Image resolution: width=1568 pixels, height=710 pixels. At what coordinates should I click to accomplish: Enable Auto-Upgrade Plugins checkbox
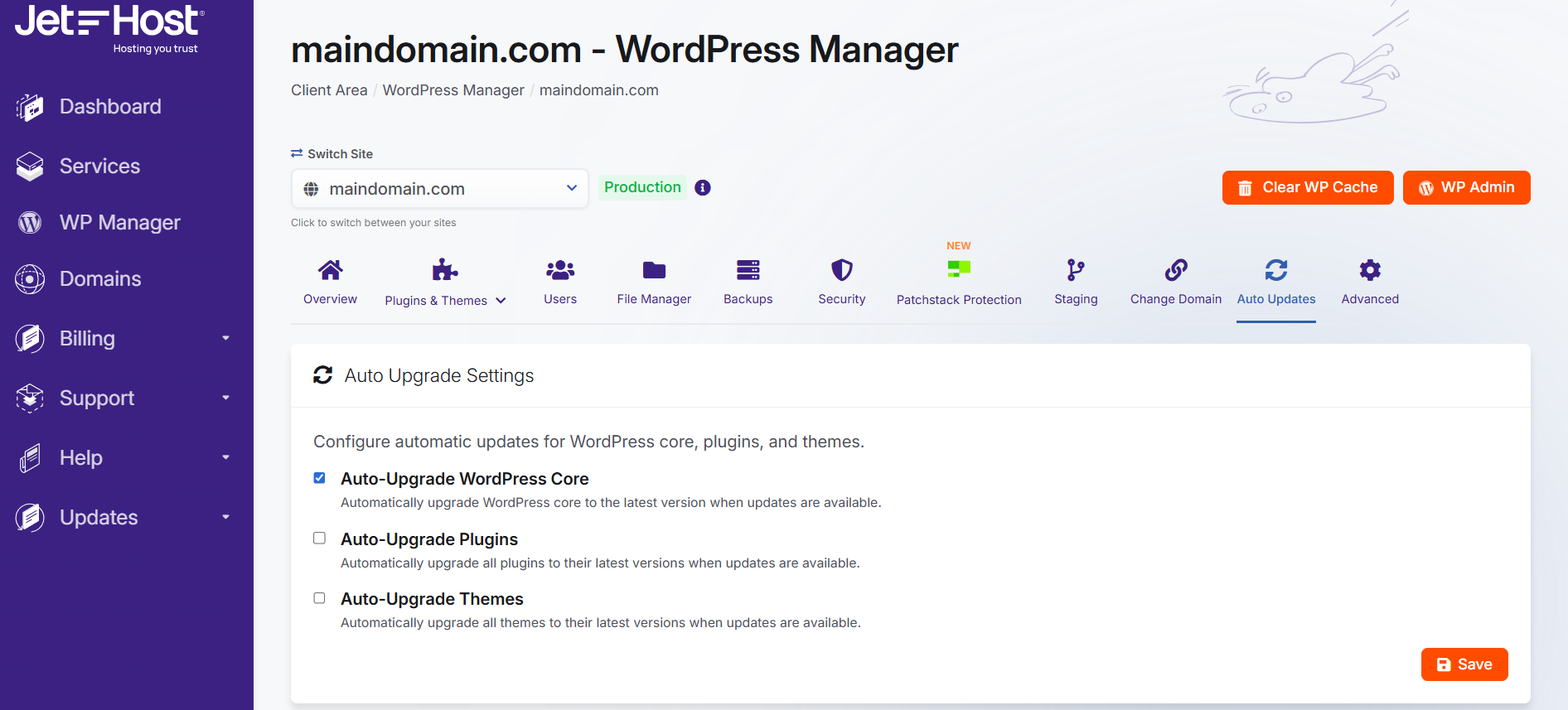tap(319, 539)
